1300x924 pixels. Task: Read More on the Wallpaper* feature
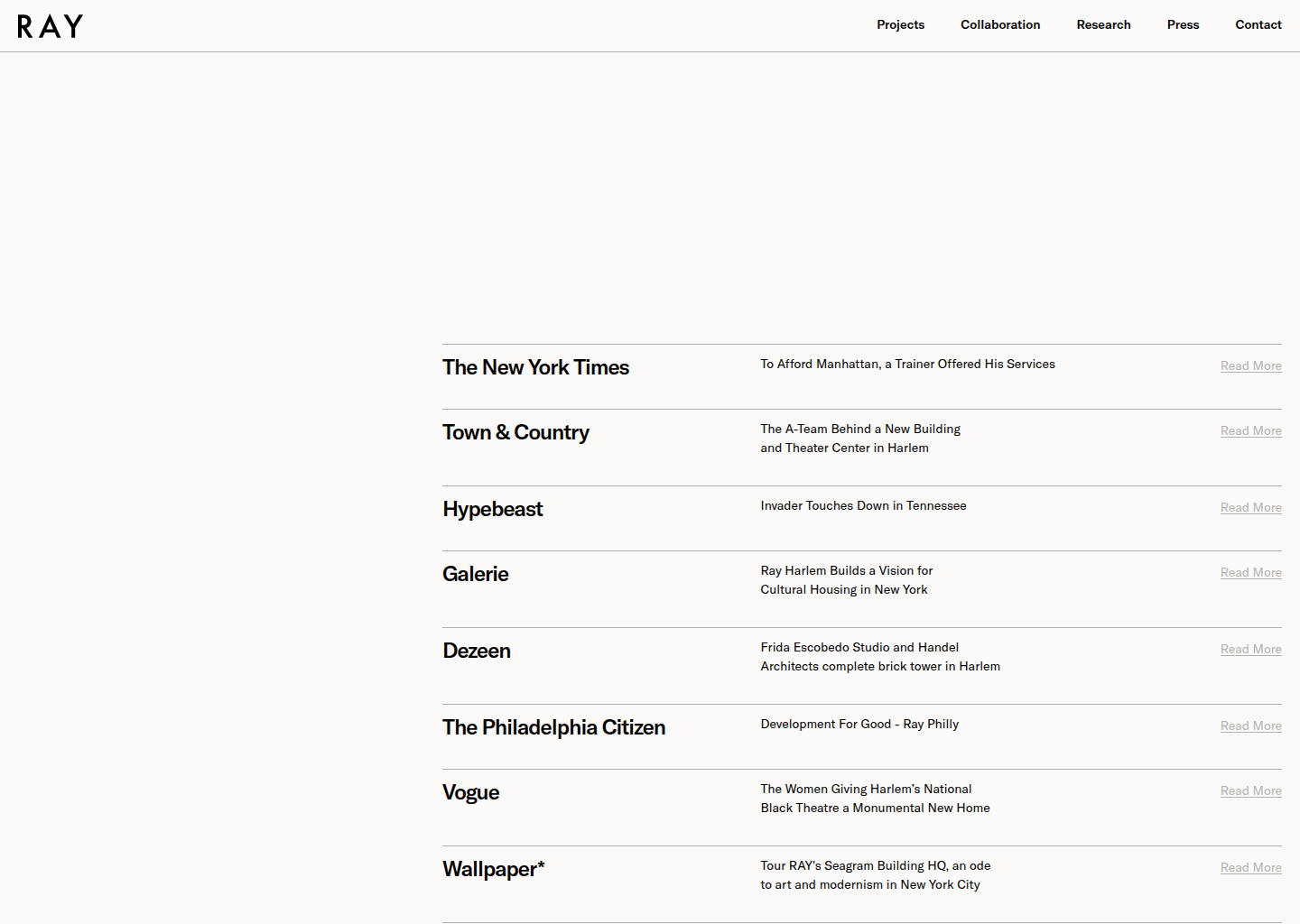click(1250, 868)
